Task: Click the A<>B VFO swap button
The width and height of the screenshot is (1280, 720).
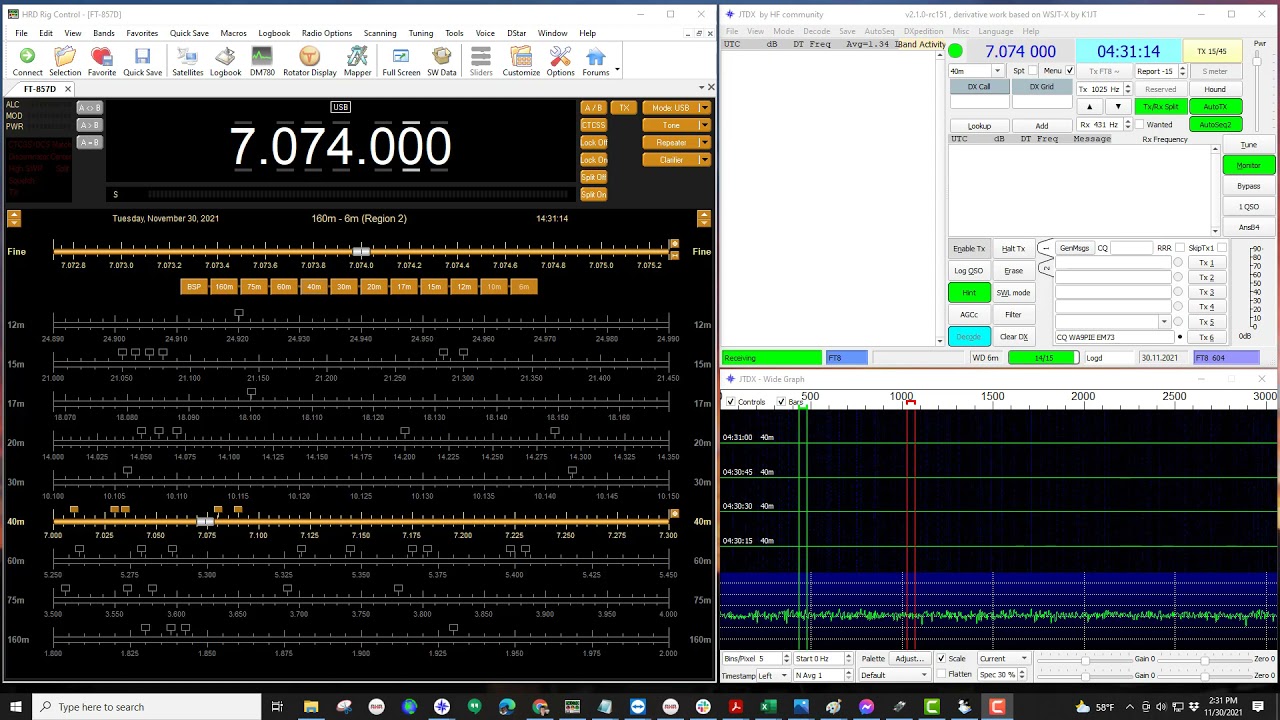Action: (89, 108)
